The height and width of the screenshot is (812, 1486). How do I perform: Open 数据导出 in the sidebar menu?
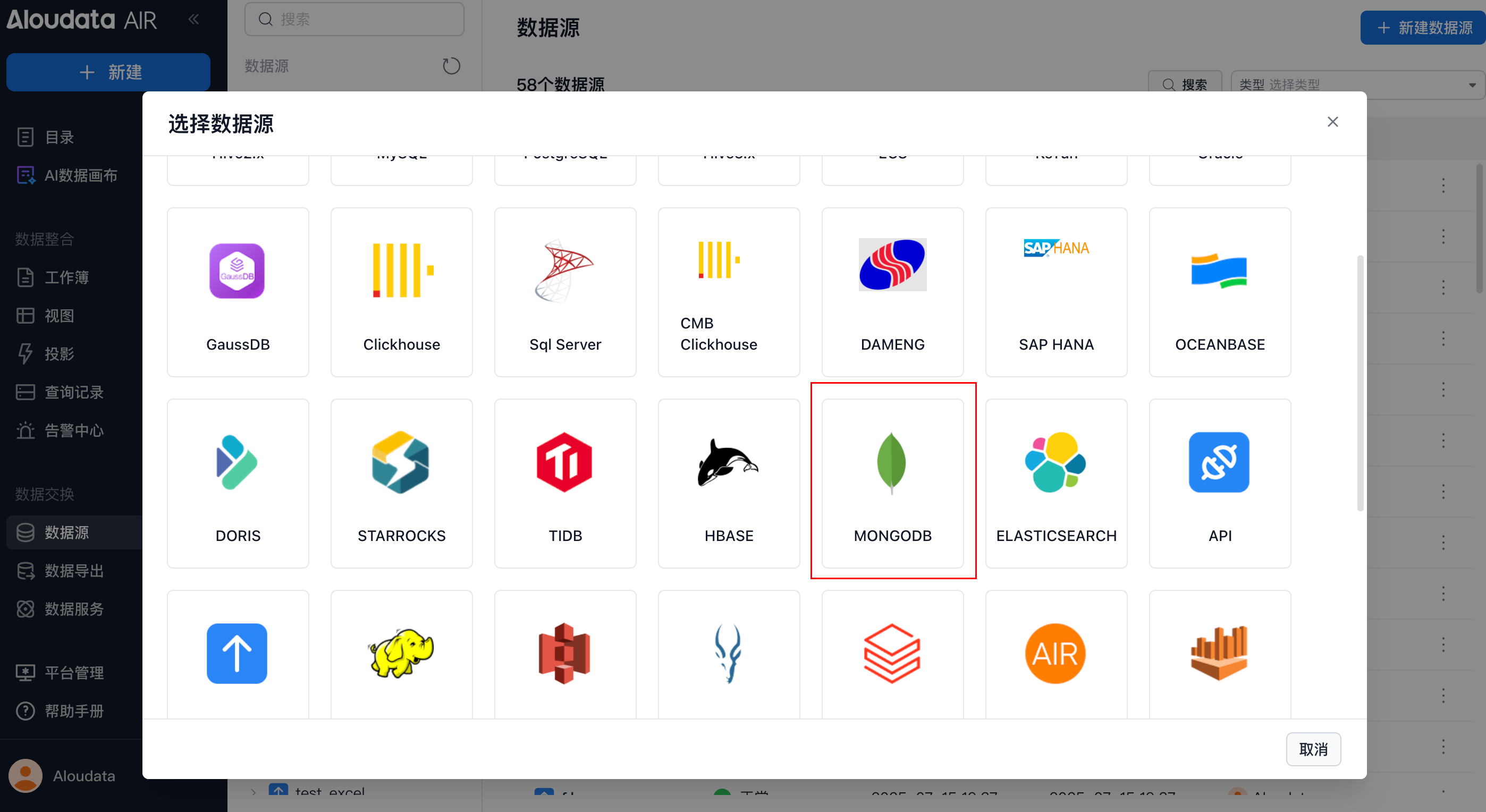(74, 570)
